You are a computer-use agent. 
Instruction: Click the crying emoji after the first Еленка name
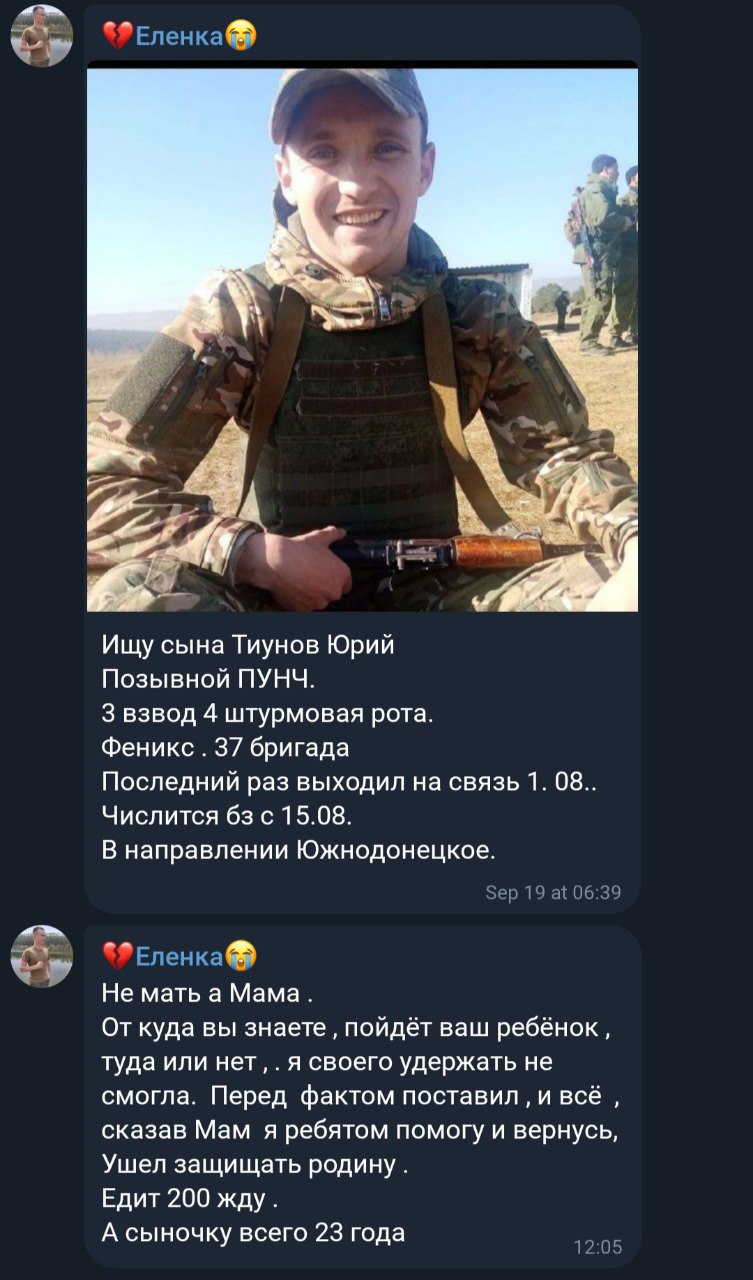(241, 36)
